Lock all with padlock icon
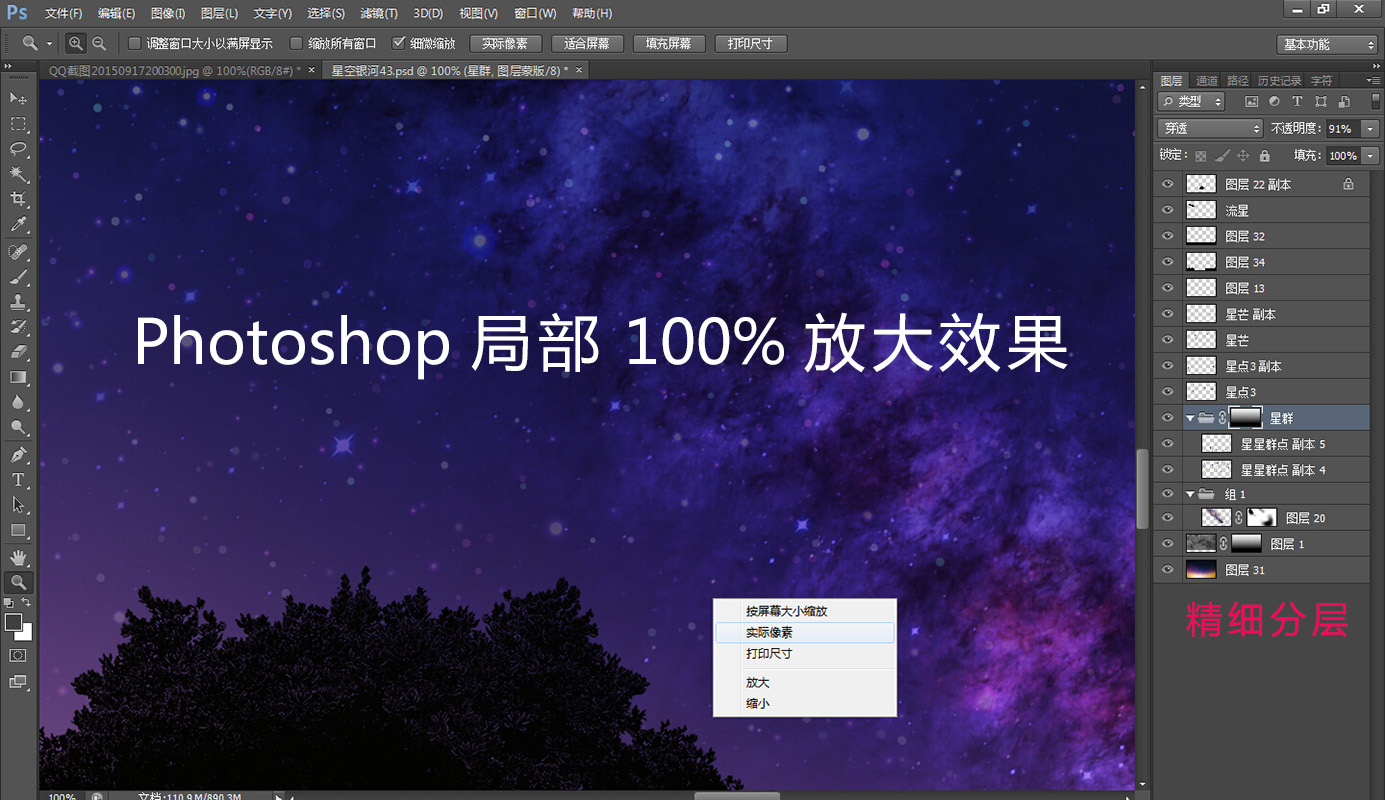 click(x=1264, y=156)
